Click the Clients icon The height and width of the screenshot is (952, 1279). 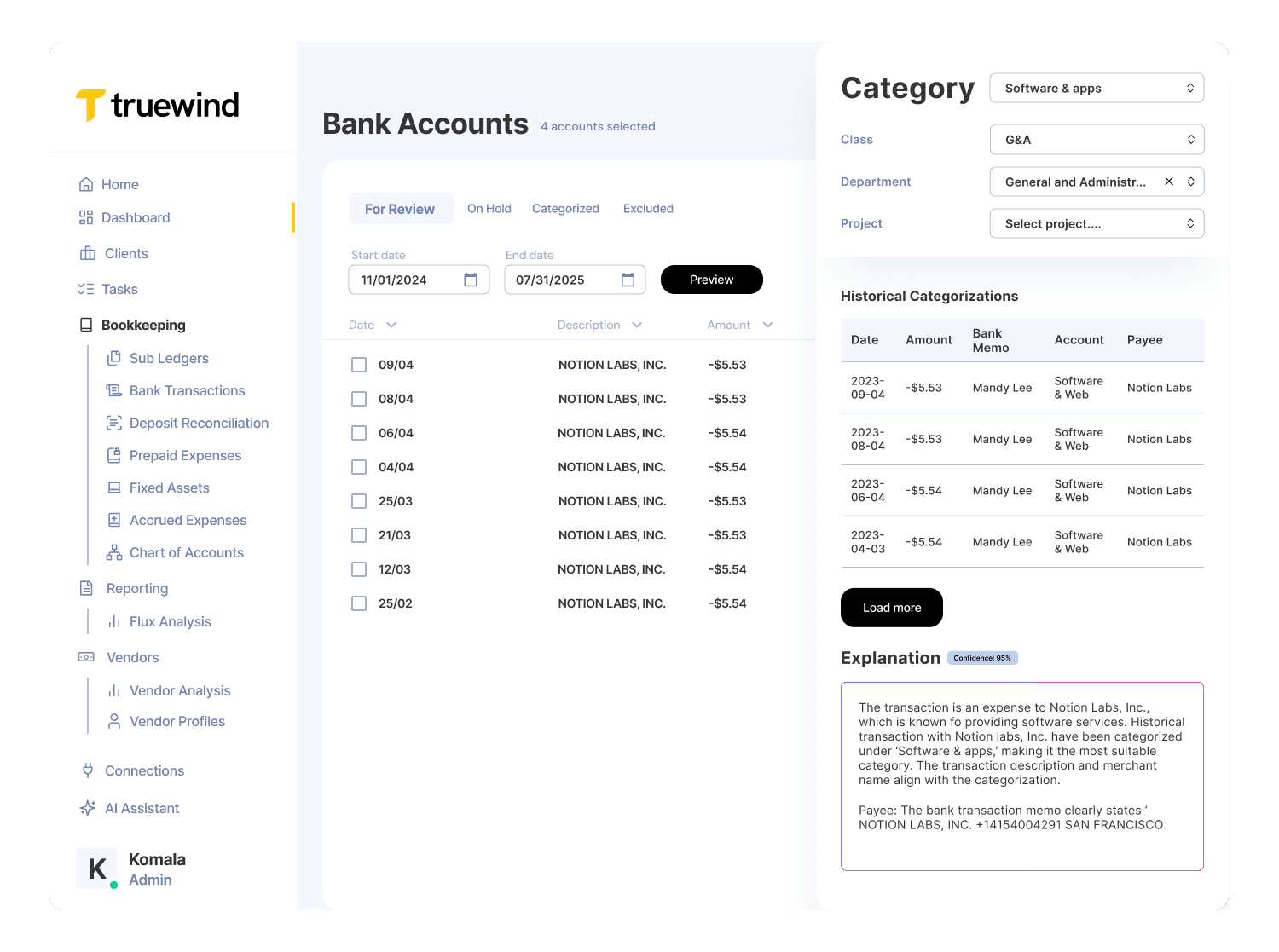coord(88,253)
